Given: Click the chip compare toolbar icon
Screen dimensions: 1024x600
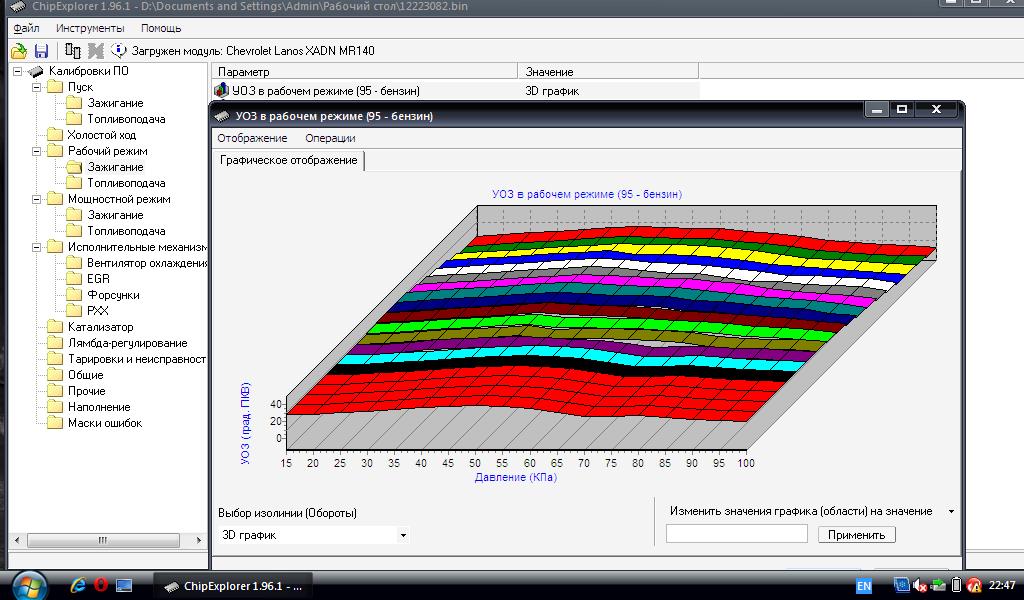Looking at the screenshot, I should coord(72,51).
